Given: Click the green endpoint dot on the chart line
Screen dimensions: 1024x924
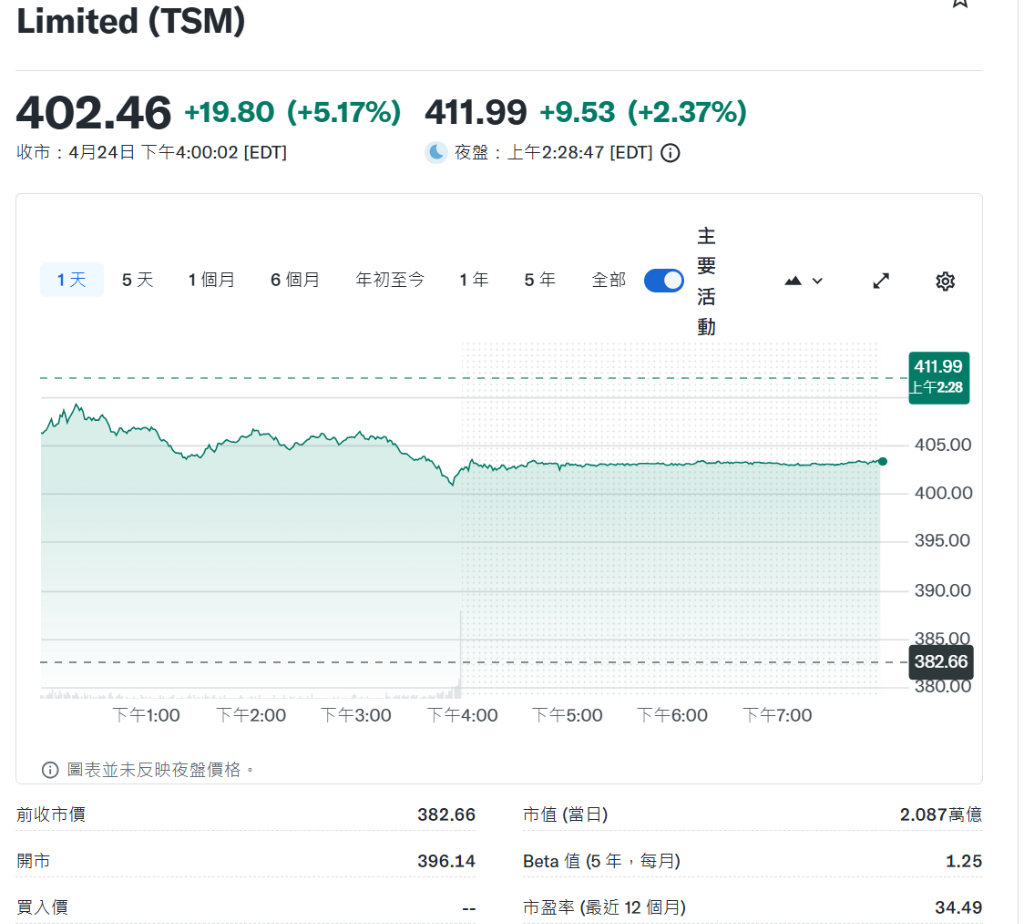Looking at the screenshot, I should click(x=882, y=461).
